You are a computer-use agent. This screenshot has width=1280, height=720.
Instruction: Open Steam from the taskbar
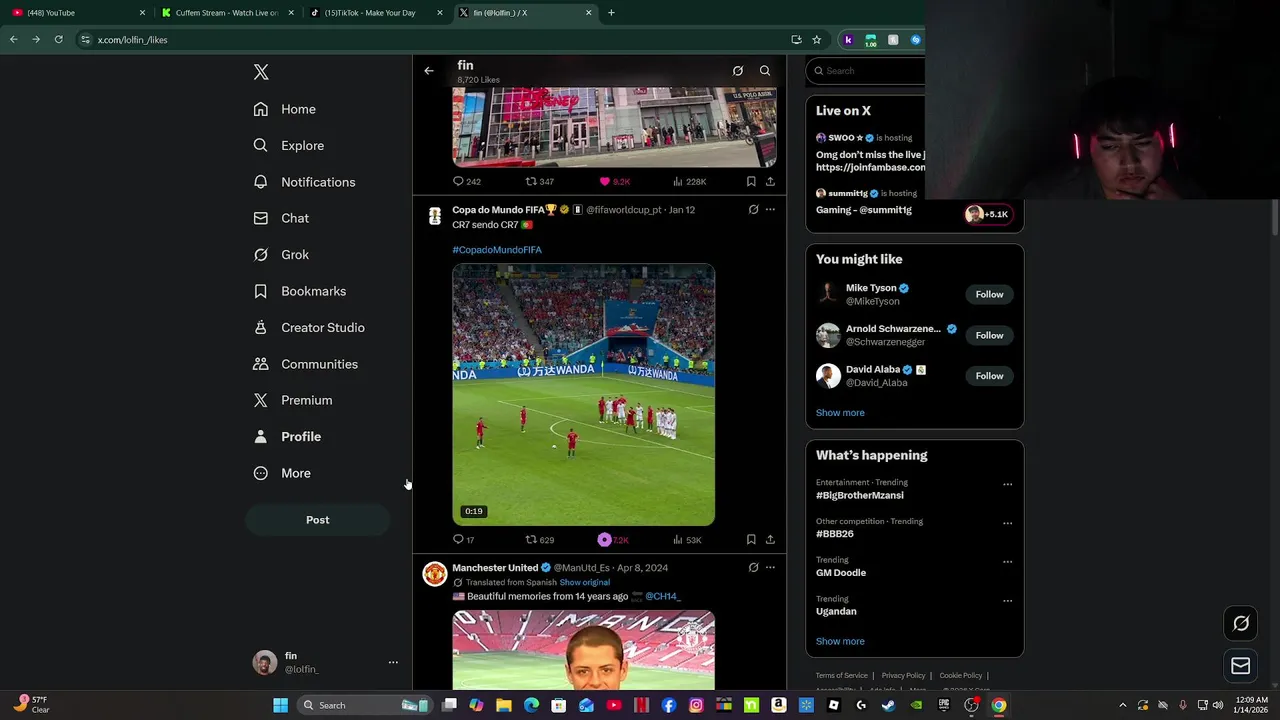tap(888, 705)
